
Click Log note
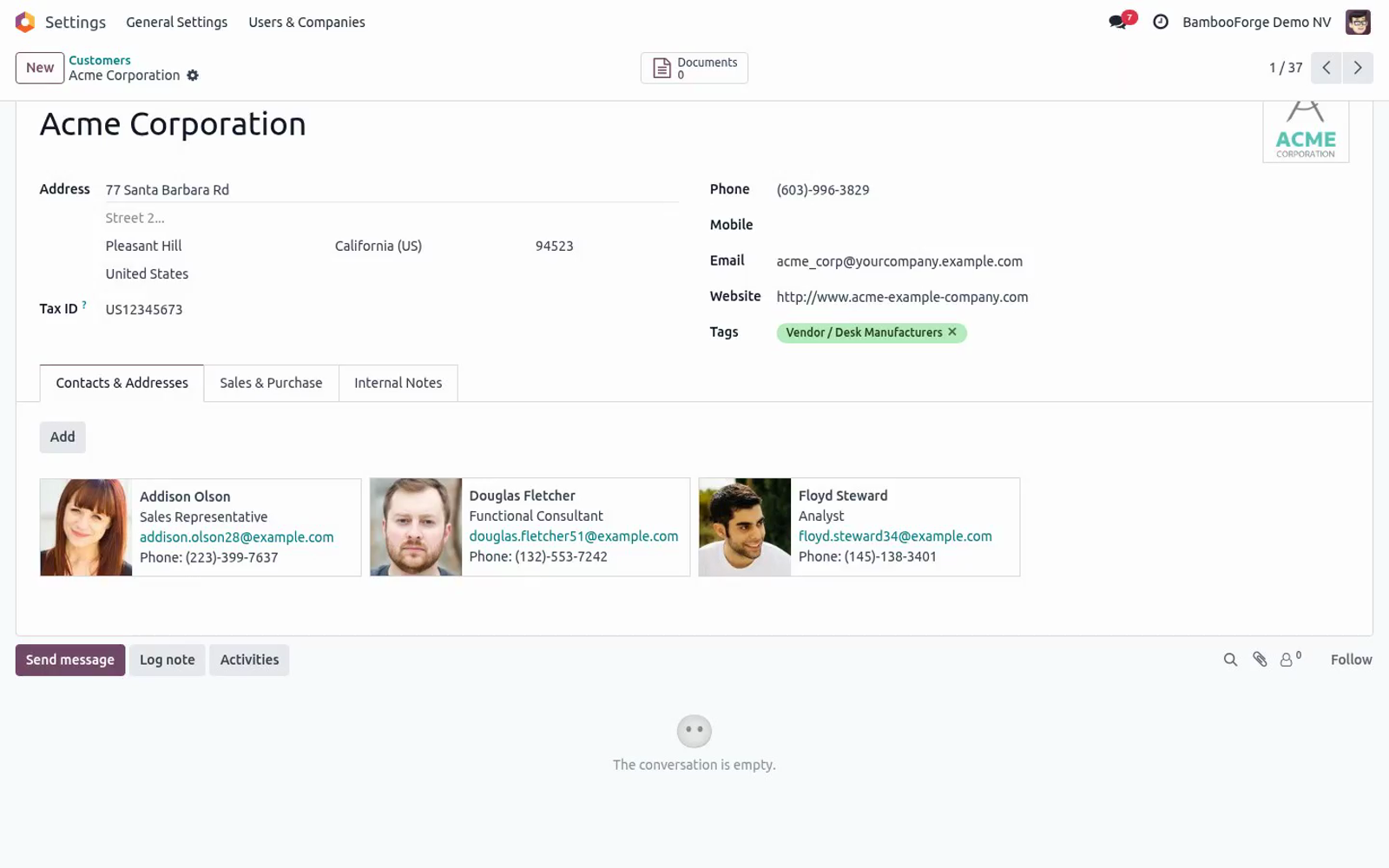click(168, 660)
